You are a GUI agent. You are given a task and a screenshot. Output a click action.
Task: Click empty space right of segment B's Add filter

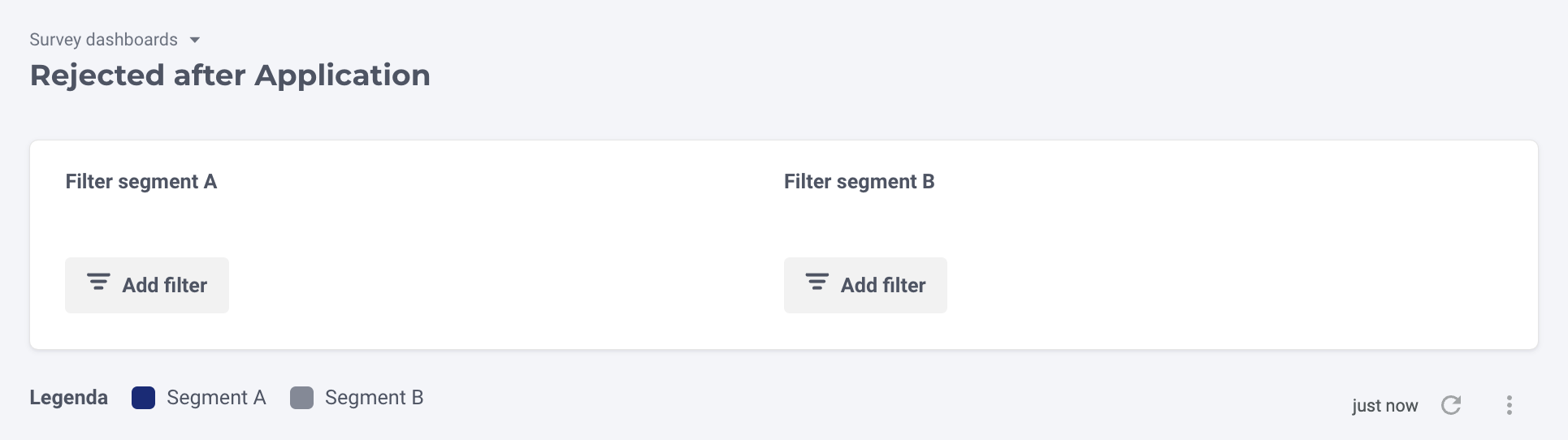[1219, 285]
